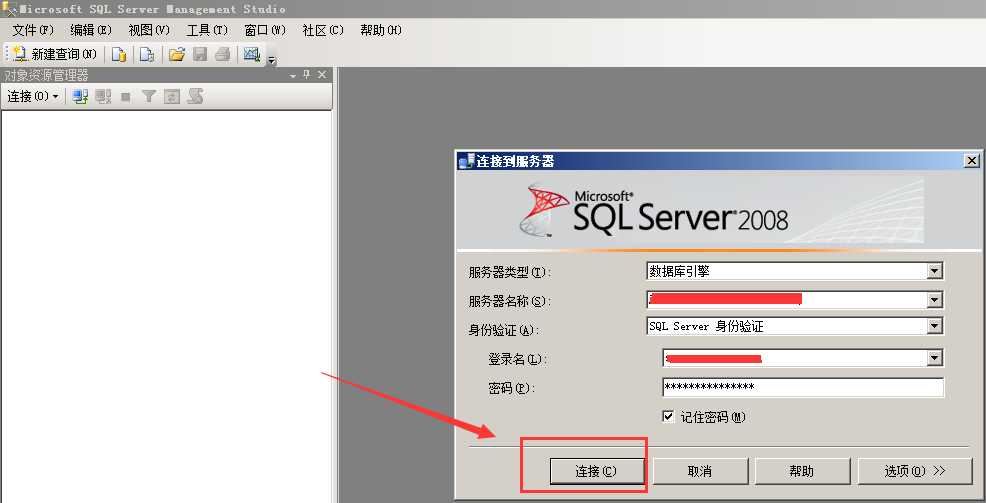The height and width of the screenshot is (503, 986).
Task: Toggle the 记住密码 checkbox
Action: (x=668, y=417)
